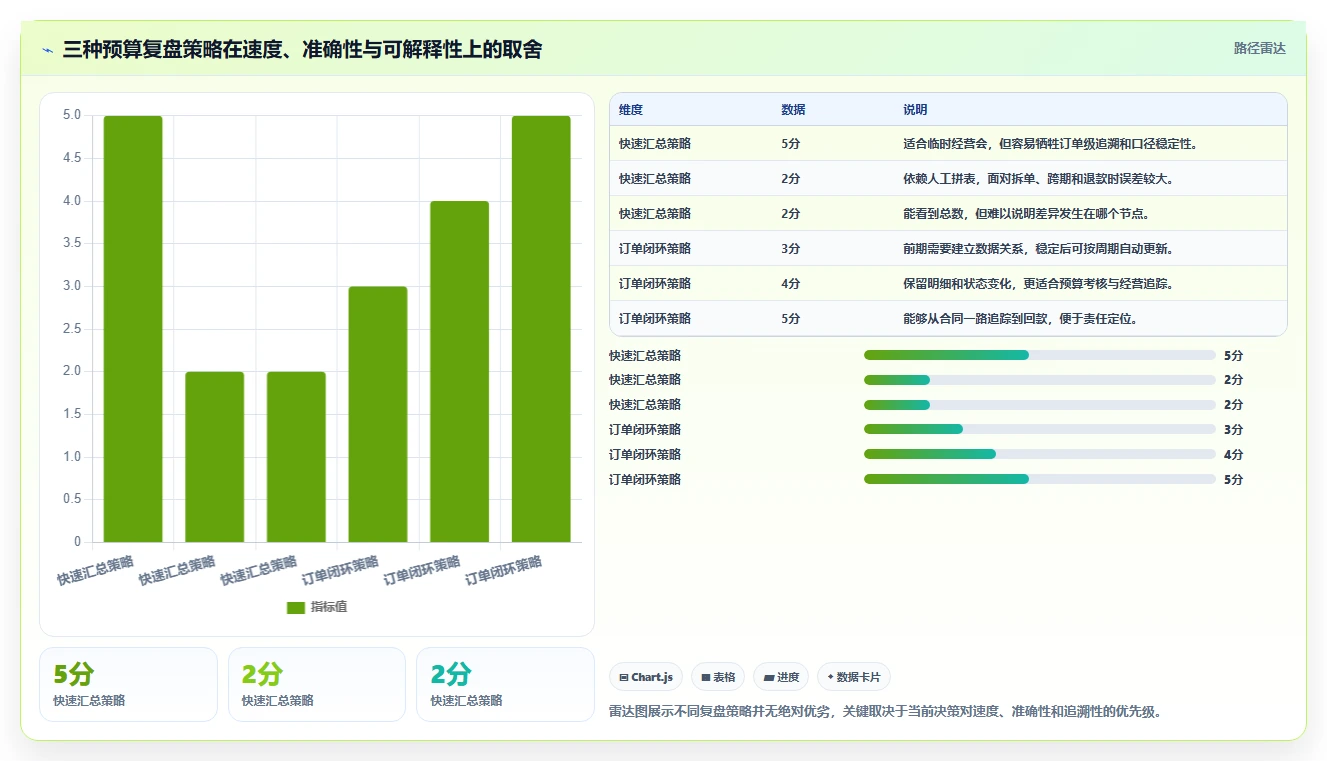Click the 路径雷达 label in the header

click(1260, 48)
